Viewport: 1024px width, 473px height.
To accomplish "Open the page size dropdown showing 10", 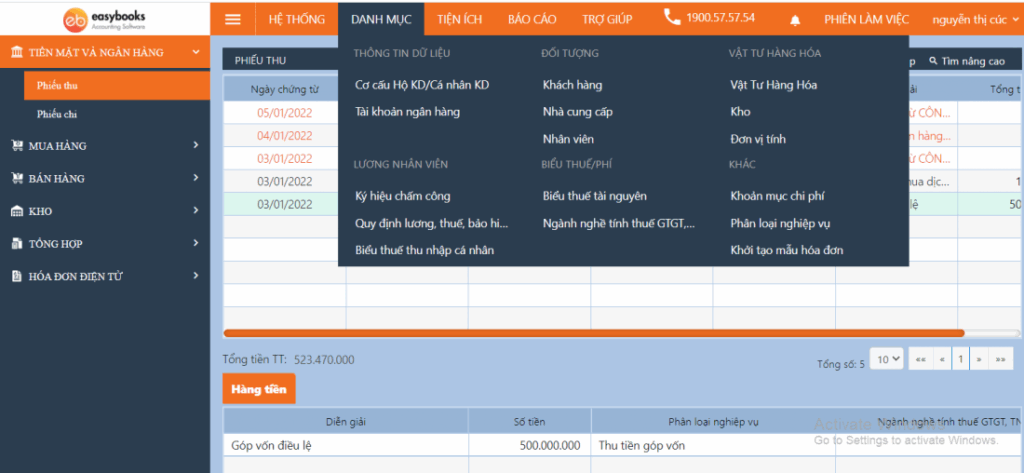I will coord(887,359).
